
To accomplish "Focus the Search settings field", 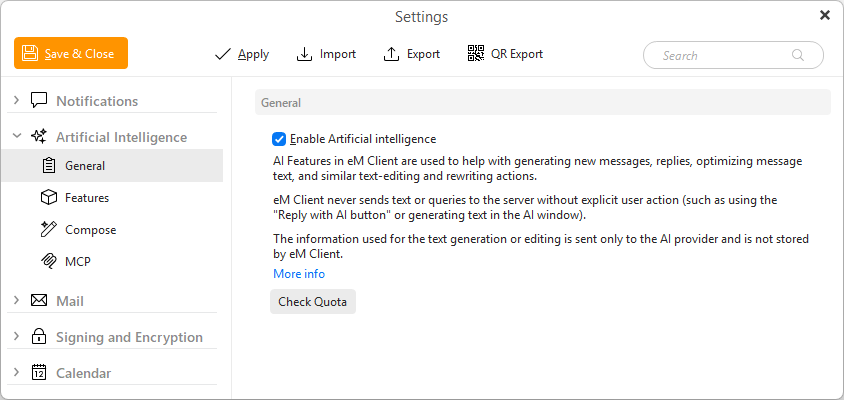I will click(x=733, y=55).
